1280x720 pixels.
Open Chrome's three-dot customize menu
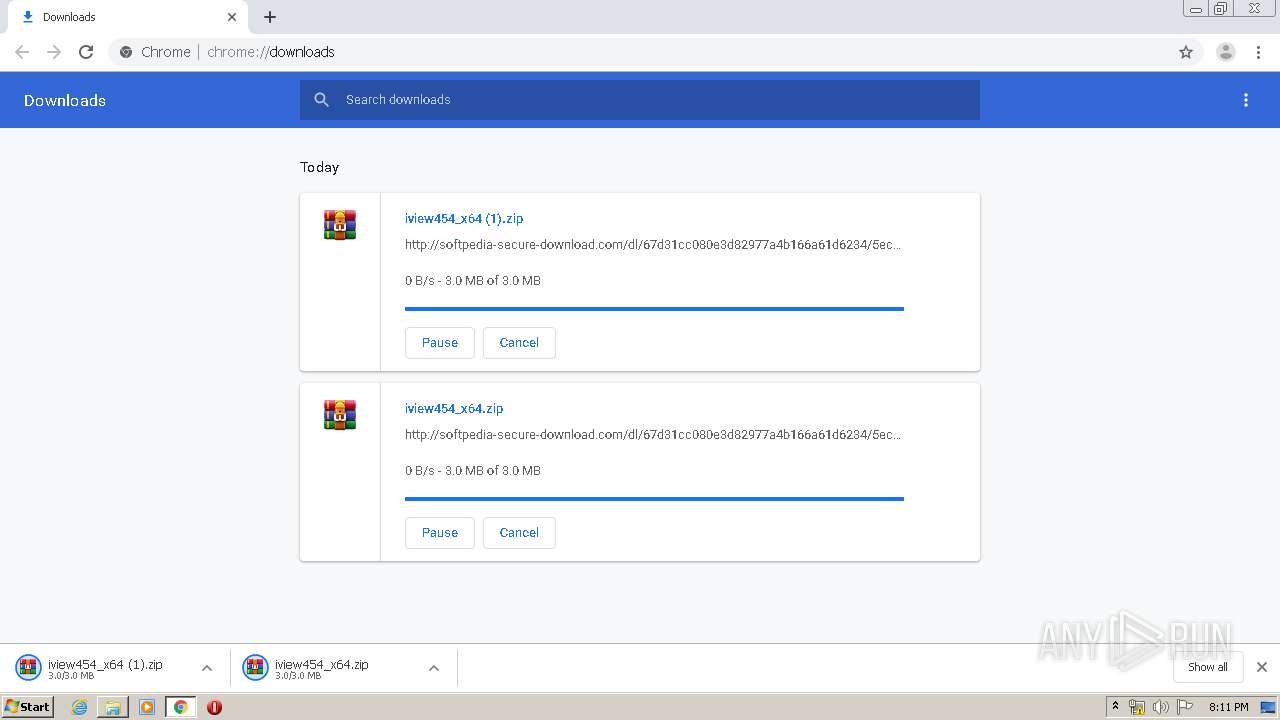[1259, 52]
